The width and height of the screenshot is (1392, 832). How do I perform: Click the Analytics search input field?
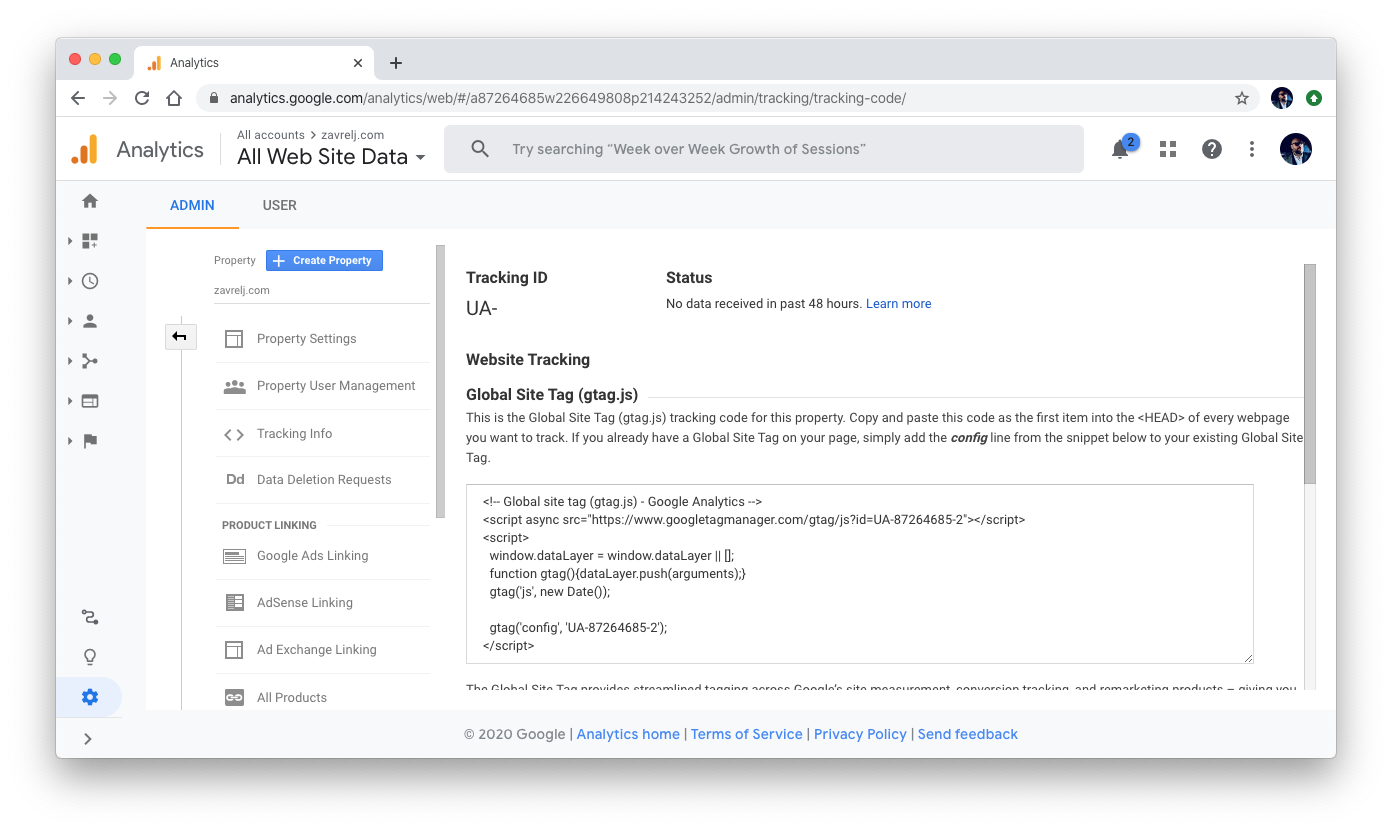pyautogui.click(x=764, y=149)
